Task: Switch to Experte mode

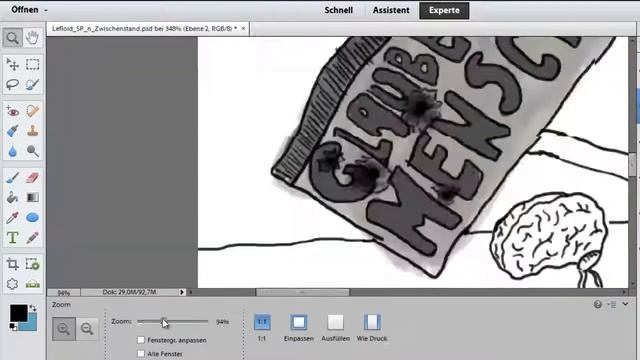Action: [x=444, y=10]
